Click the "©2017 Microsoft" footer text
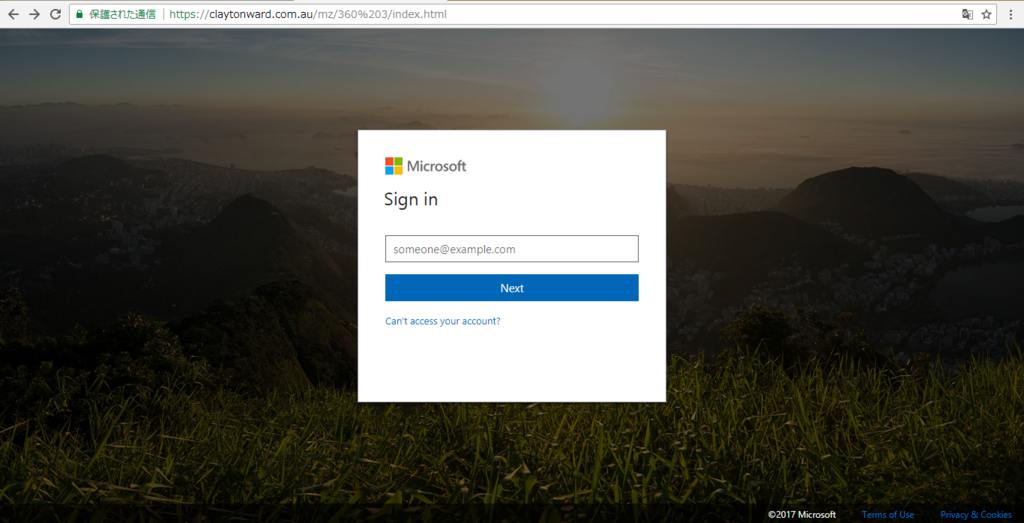This screenshot has width=1024, height=523. pos(801,515)
